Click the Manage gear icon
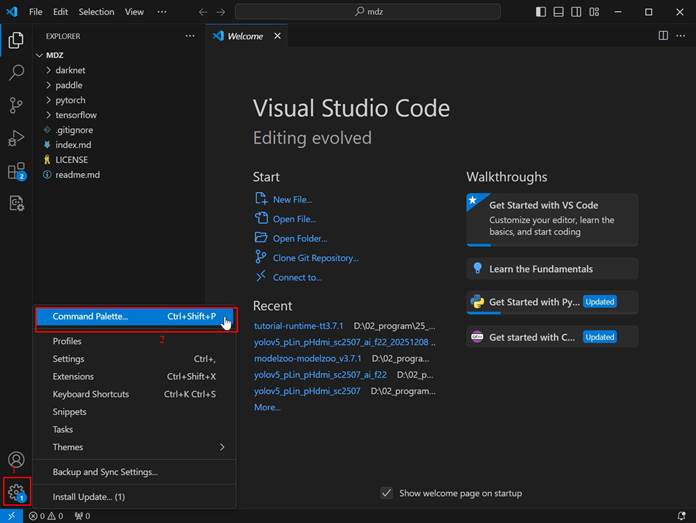This screenshot has width=696, height=523. (17, 492)
